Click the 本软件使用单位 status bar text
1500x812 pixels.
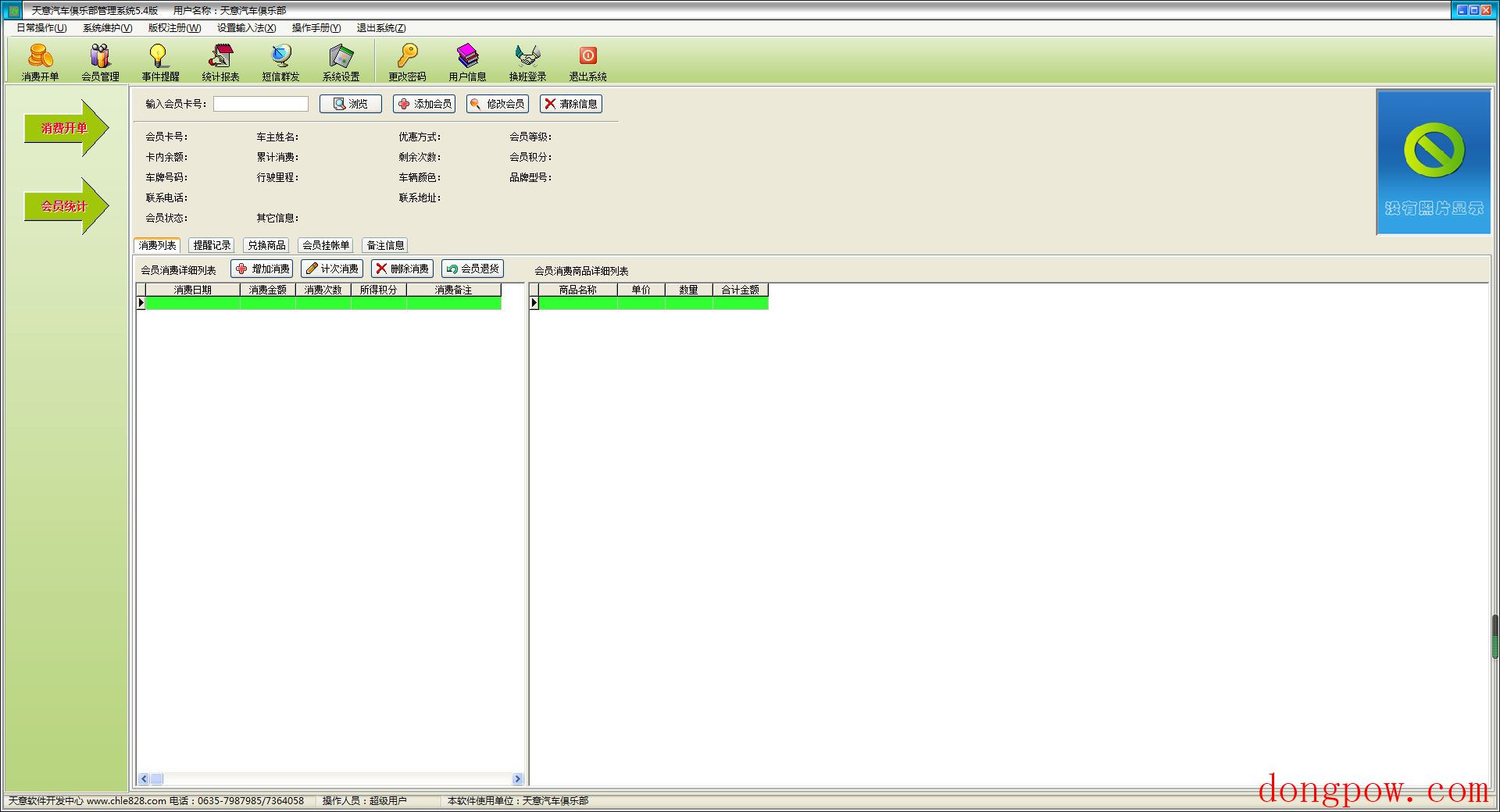coord(518,801)
